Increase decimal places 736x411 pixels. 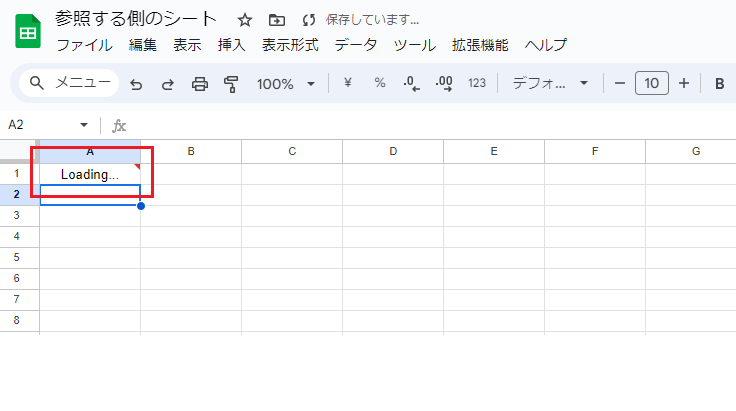444,84
